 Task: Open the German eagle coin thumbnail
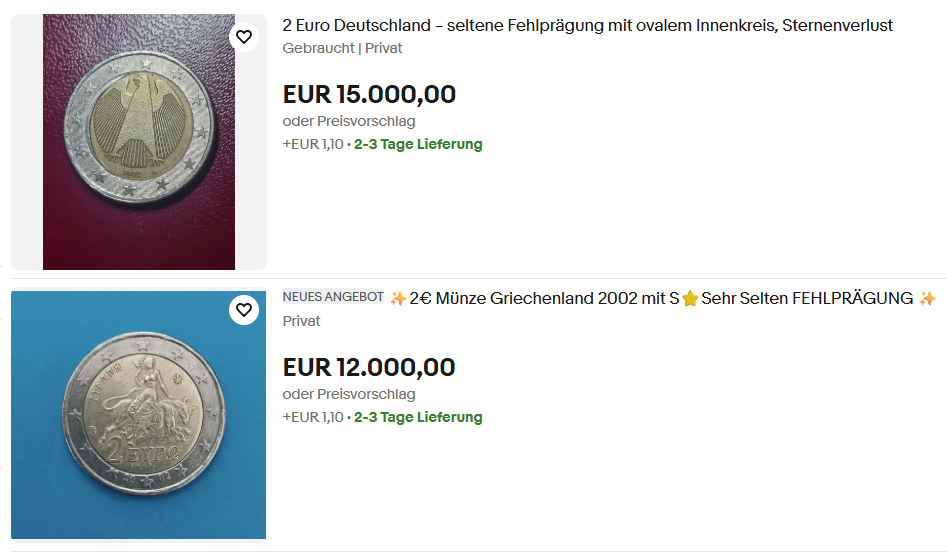139,142
